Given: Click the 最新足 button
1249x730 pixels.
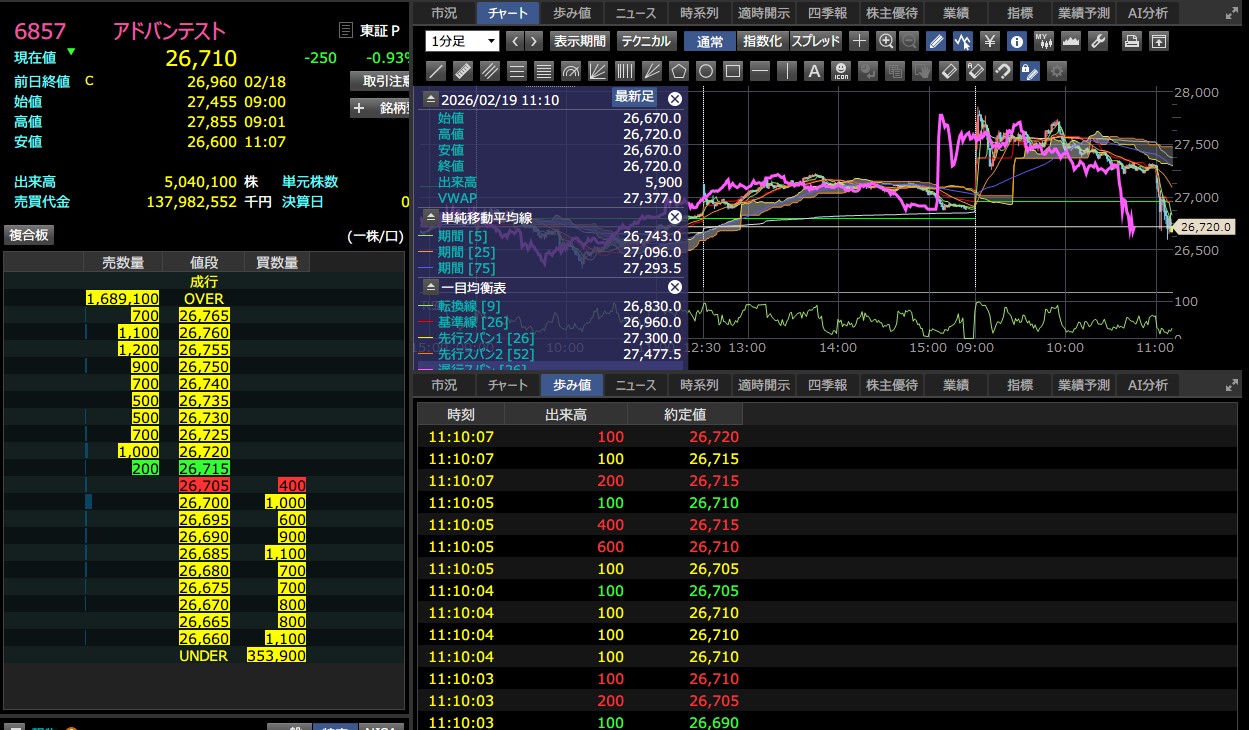Looking at the screenshot, I should tap(634, 97).
